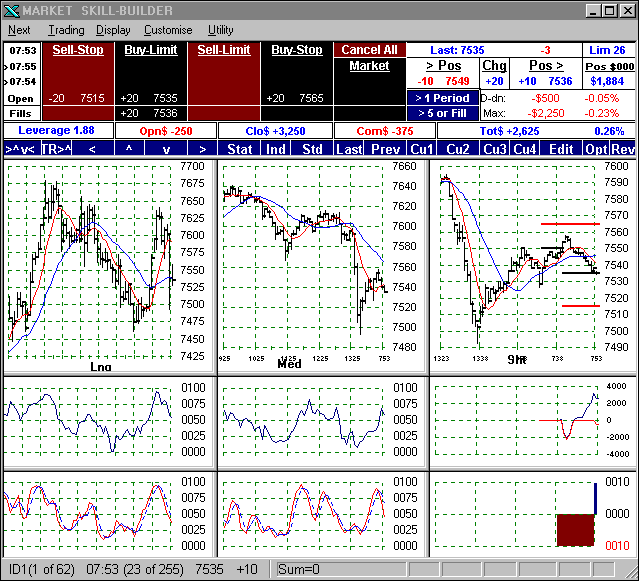The image size is (639, 581).
Task: Click the Buy-Stop order header
Action: pos(297,50)
